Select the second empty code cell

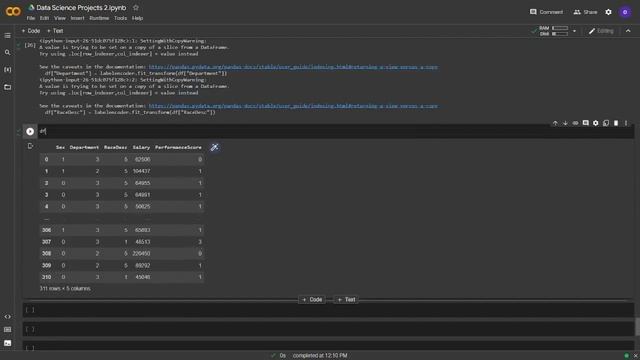[328, 329]
